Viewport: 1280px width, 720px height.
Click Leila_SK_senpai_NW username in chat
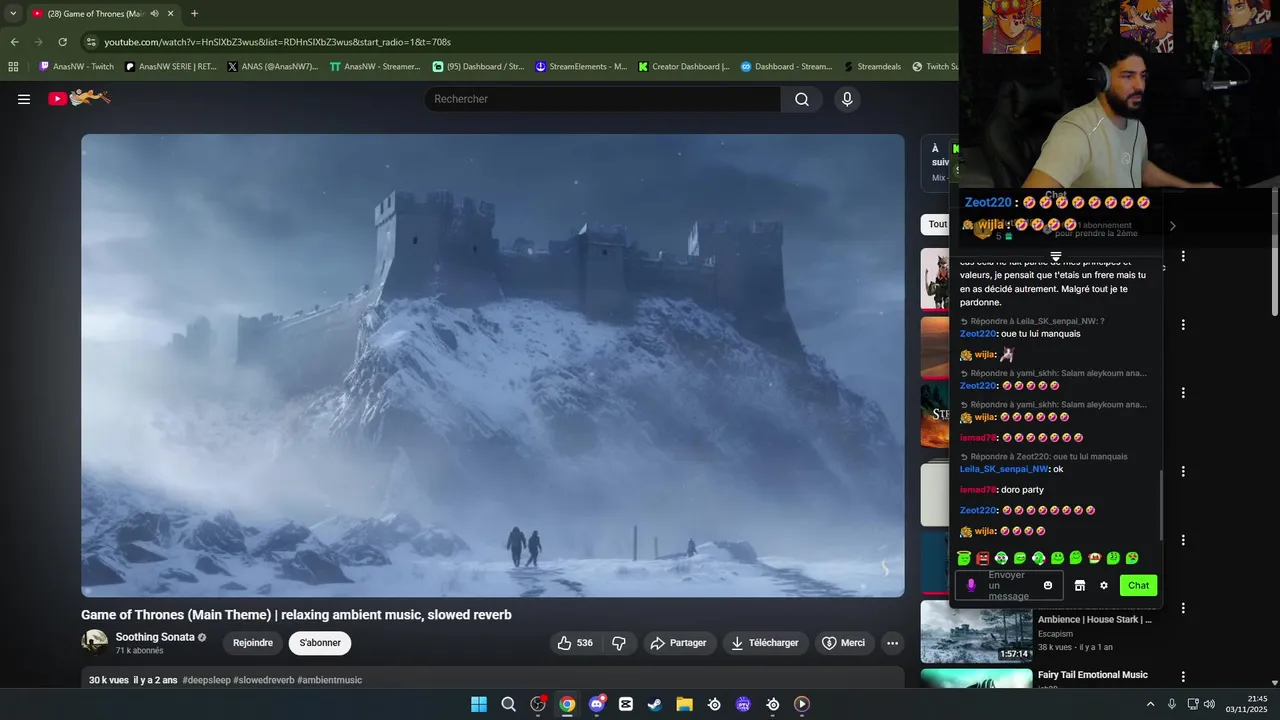pos(1004,469)
